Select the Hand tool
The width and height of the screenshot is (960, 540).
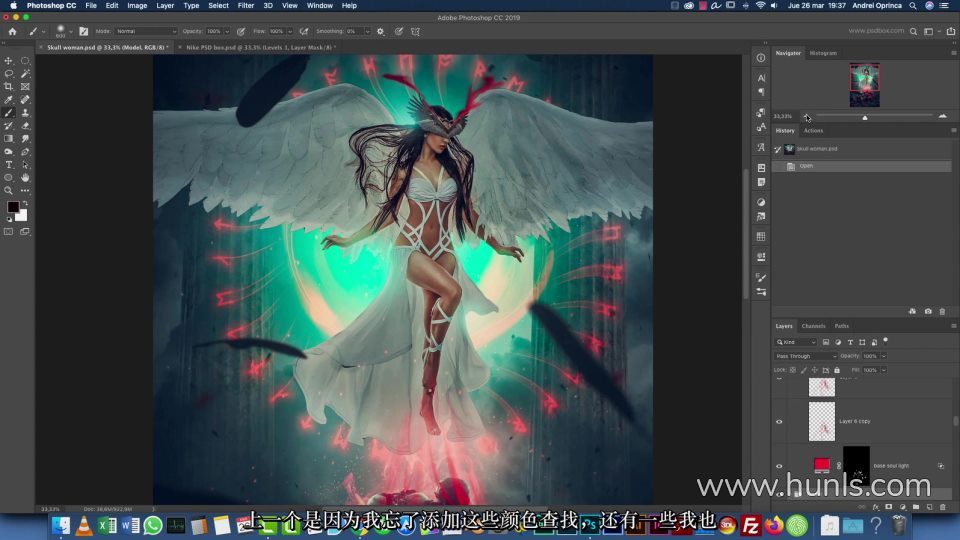tap(25, 178)
